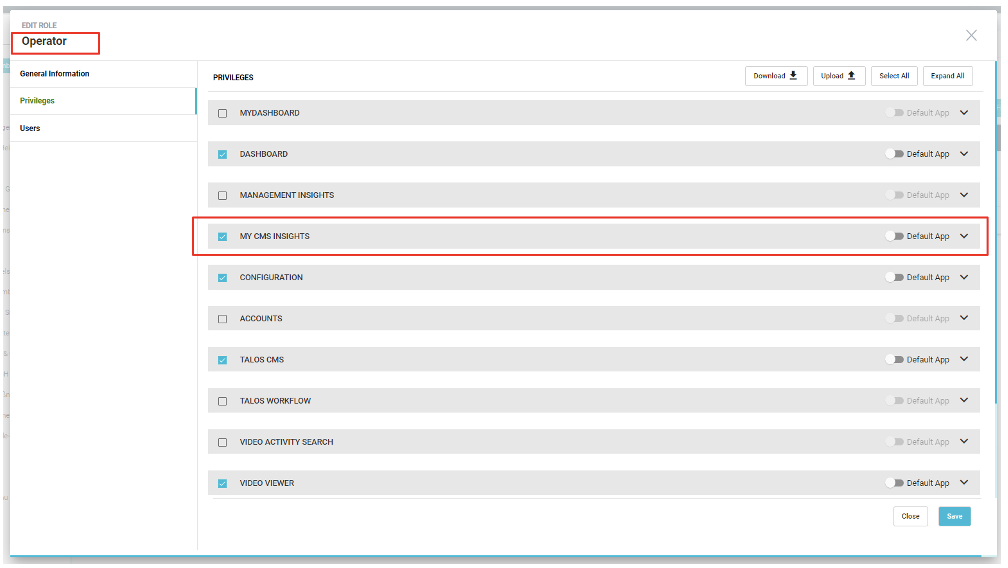
Task: Save the role changes
Action: (954, 517)
